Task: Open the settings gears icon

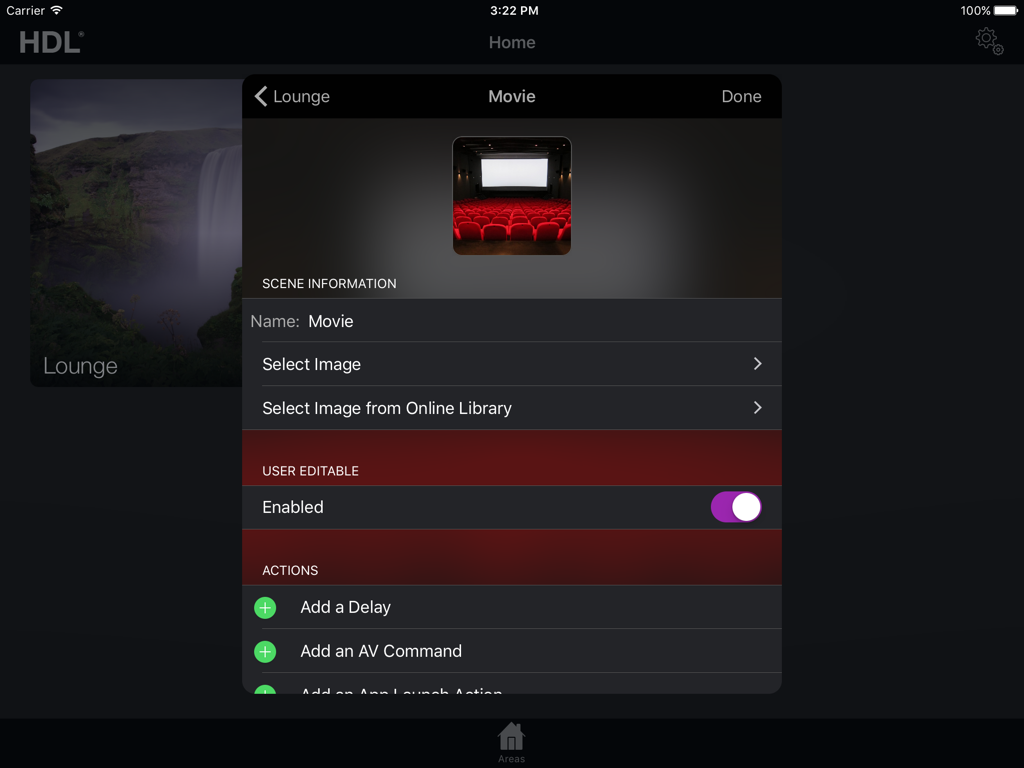Action: click(x=989, y=41)
